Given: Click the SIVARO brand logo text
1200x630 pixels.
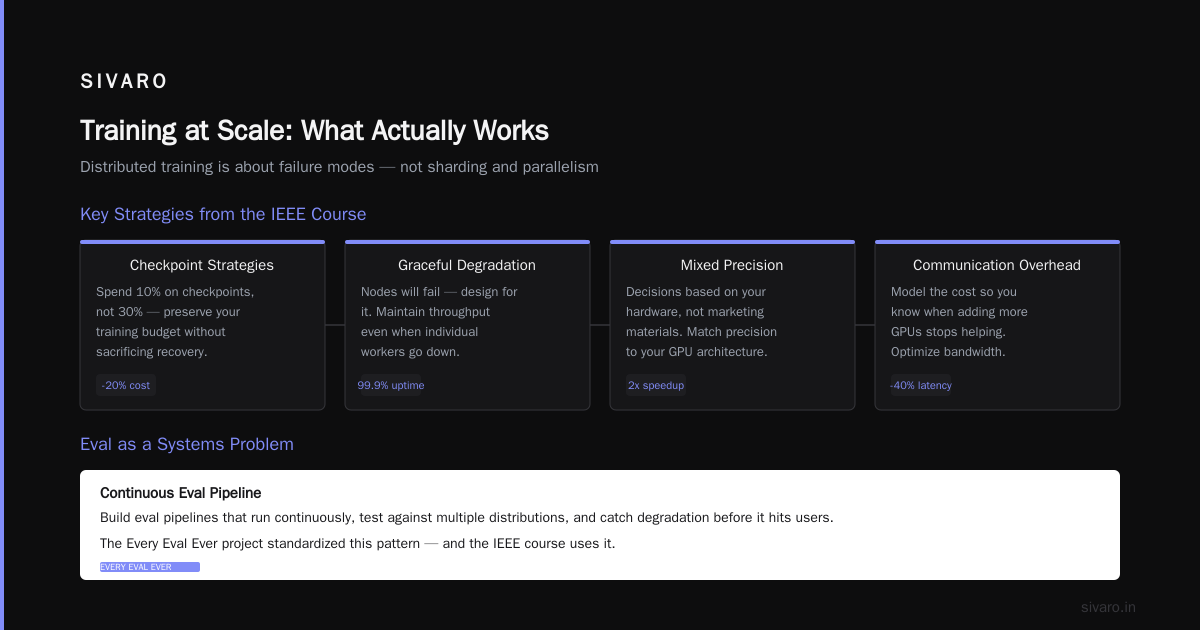Looking at the screenshot, I should coord(124,82).
